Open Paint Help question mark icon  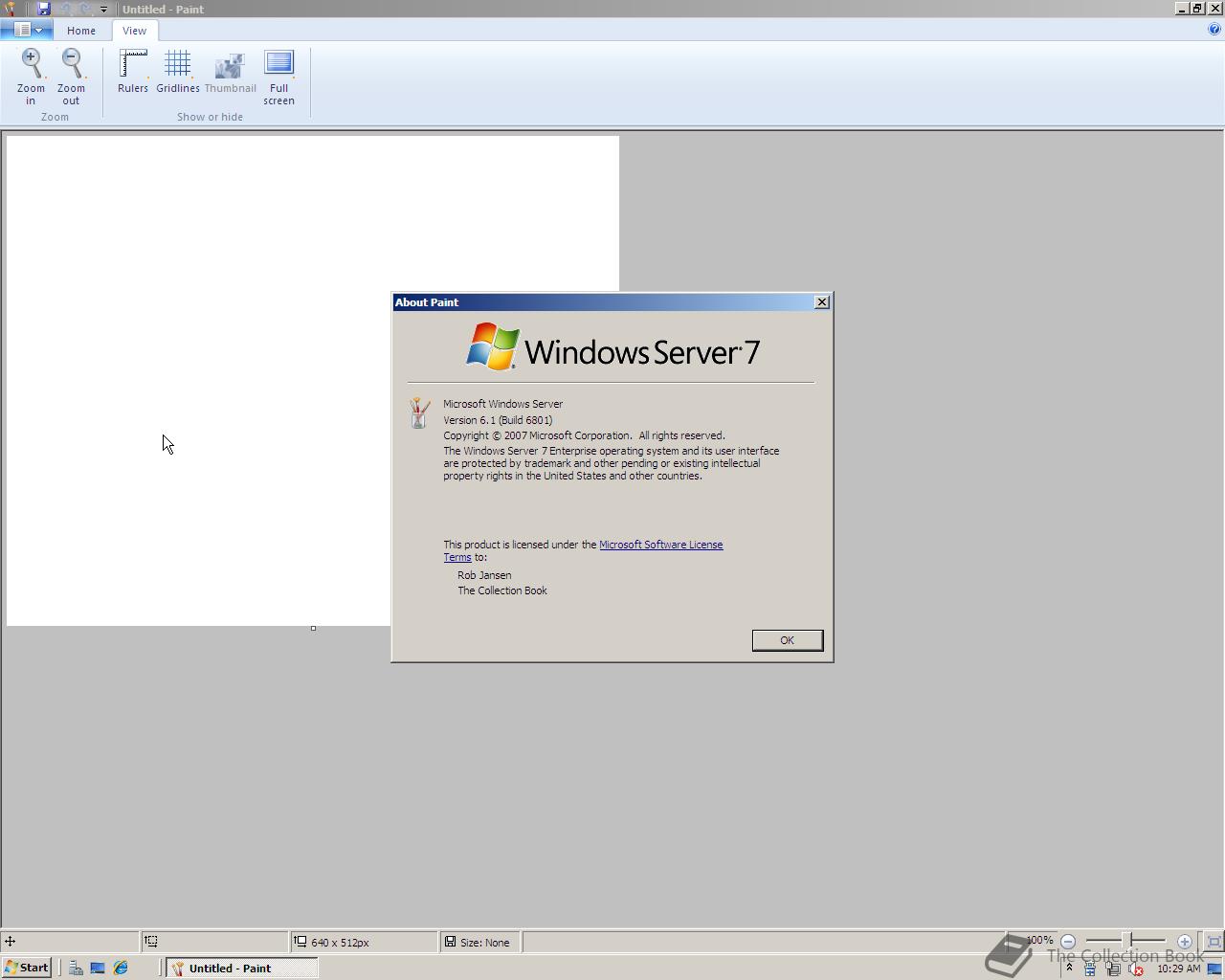pyautogui.click(x=1214, y=30)
